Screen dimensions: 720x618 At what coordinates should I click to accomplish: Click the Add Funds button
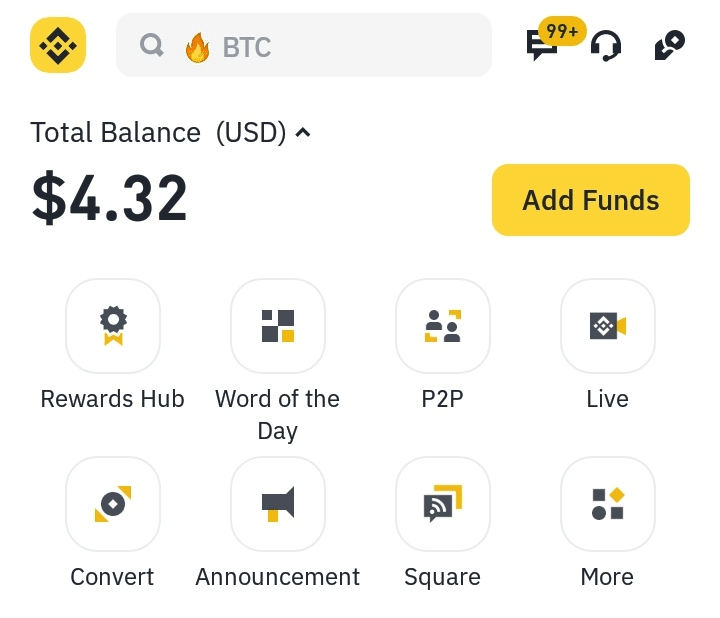pyautogui.click(x=591, y=200)
